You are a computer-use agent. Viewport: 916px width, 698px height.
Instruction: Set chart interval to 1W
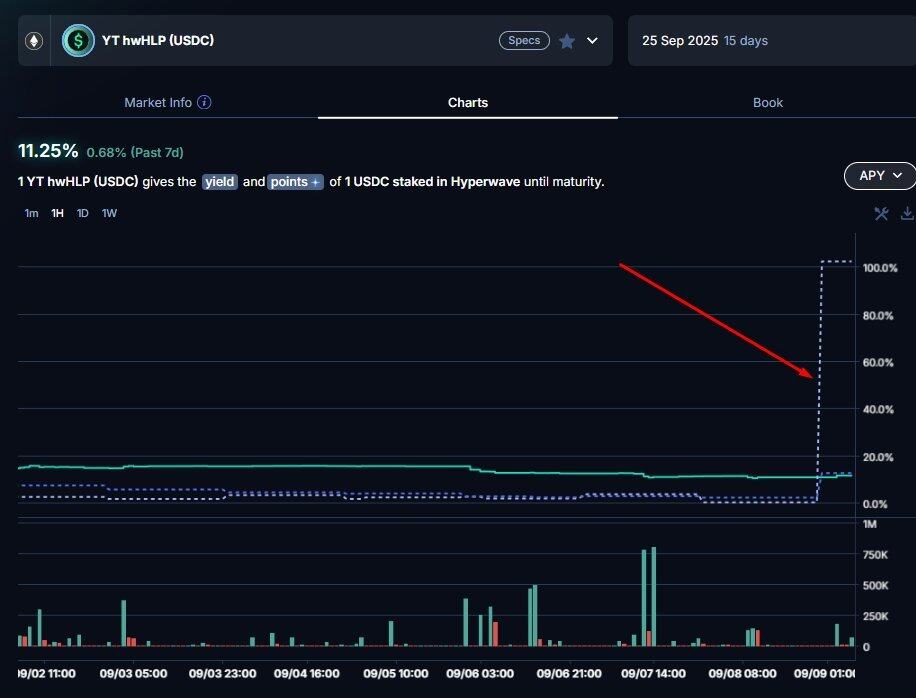click(x=109, y=213)
